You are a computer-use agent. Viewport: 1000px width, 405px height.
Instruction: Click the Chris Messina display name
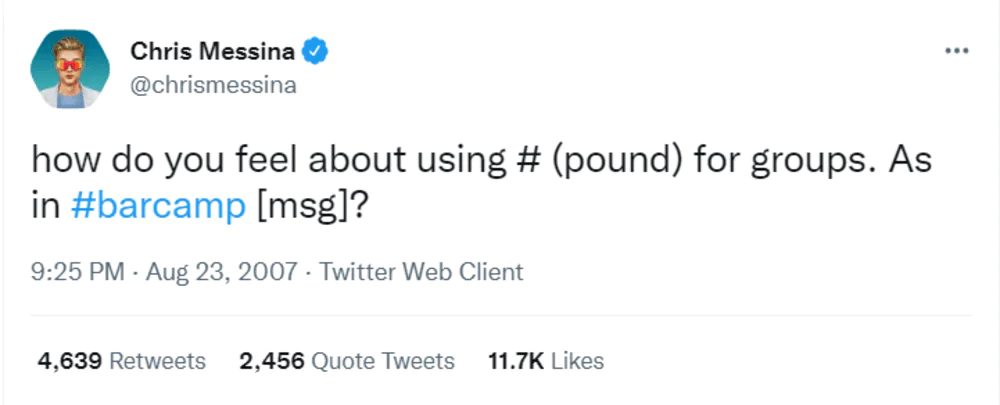pyautogui.click(x=213, y=50)
